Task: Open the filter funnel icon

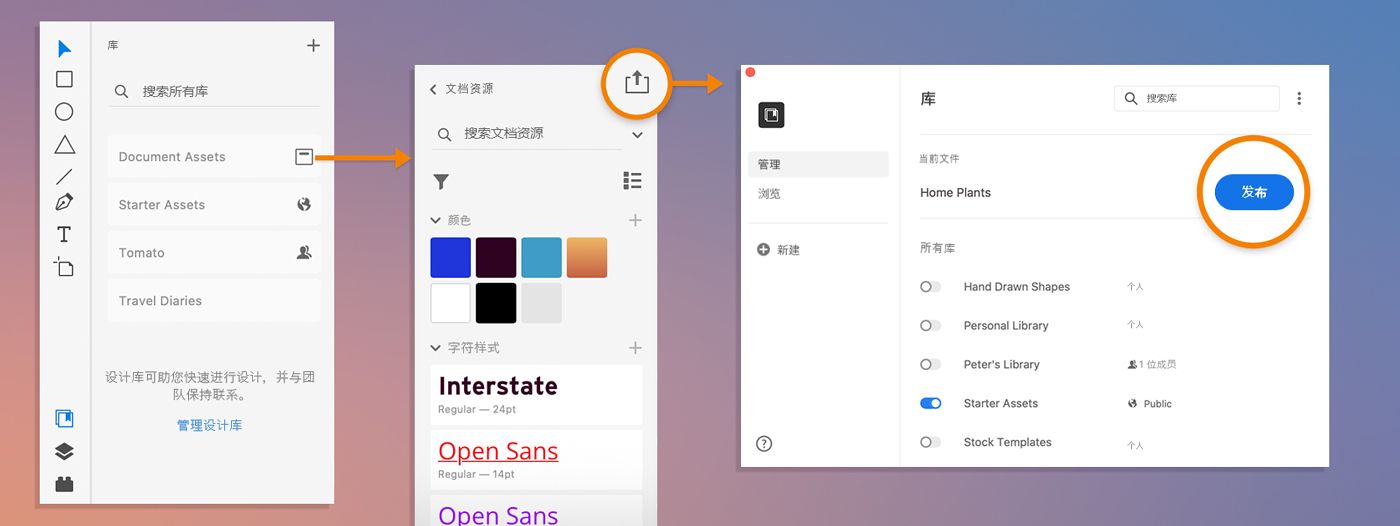Action: pos(441,181)
